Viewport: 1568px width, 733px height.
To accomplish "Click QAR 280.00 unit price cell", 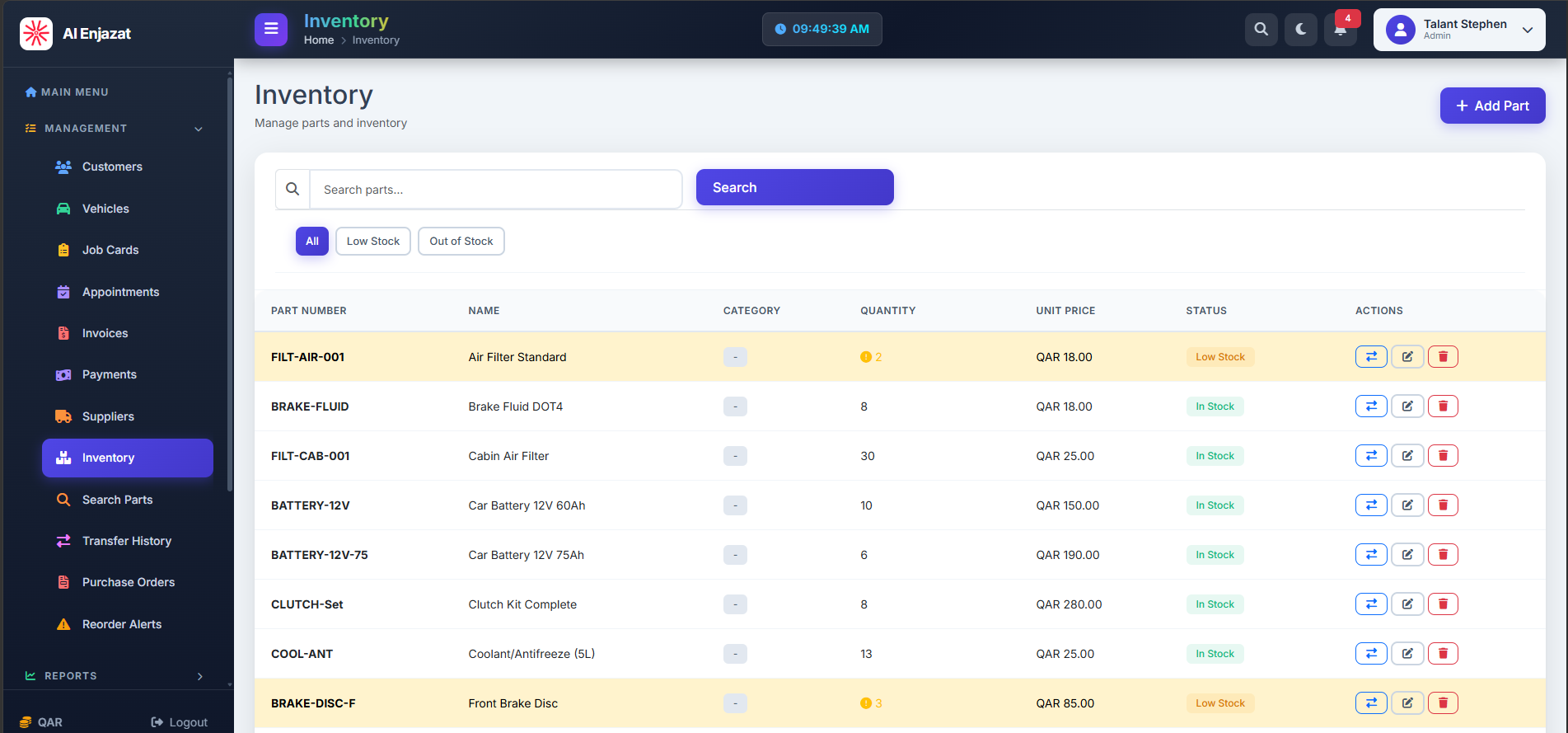I will (1069, 604).
